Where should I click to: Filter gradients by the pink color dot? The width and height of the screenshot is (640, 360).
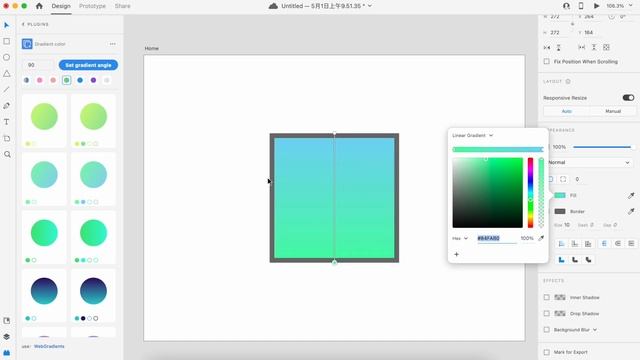(40, 80)
